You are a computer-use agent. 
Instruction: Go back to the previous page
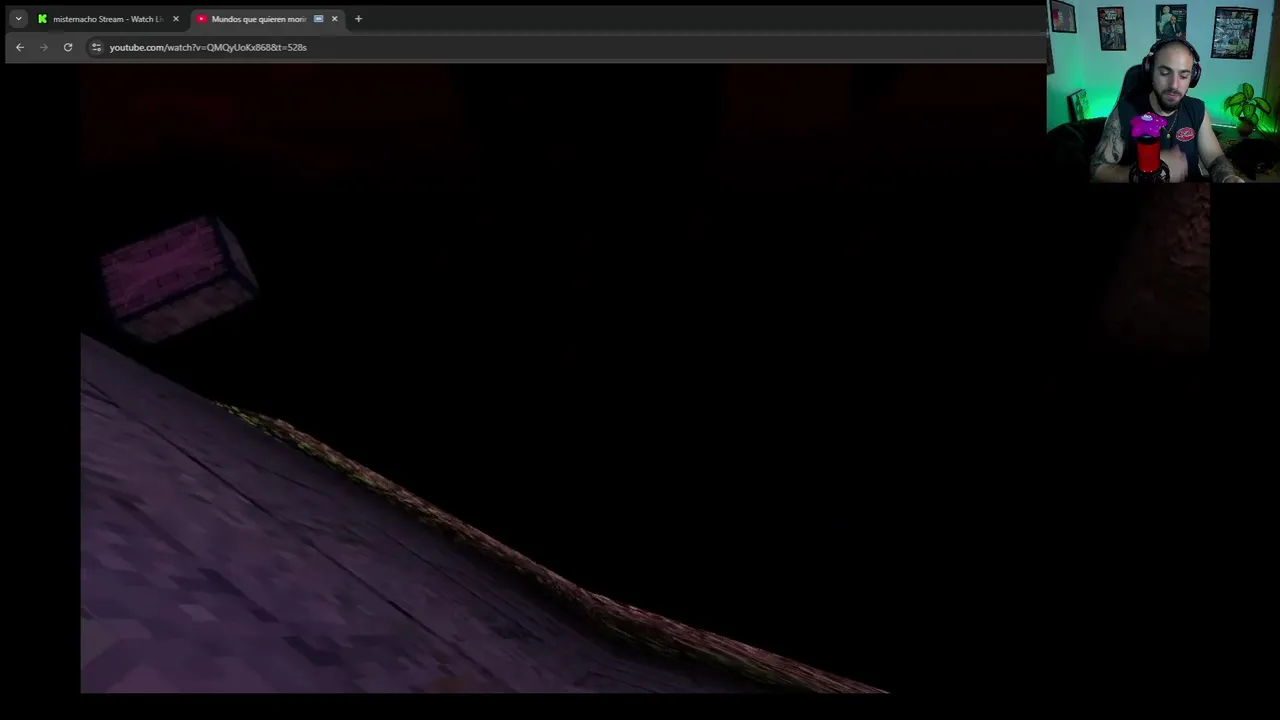(x=20, y=47)
